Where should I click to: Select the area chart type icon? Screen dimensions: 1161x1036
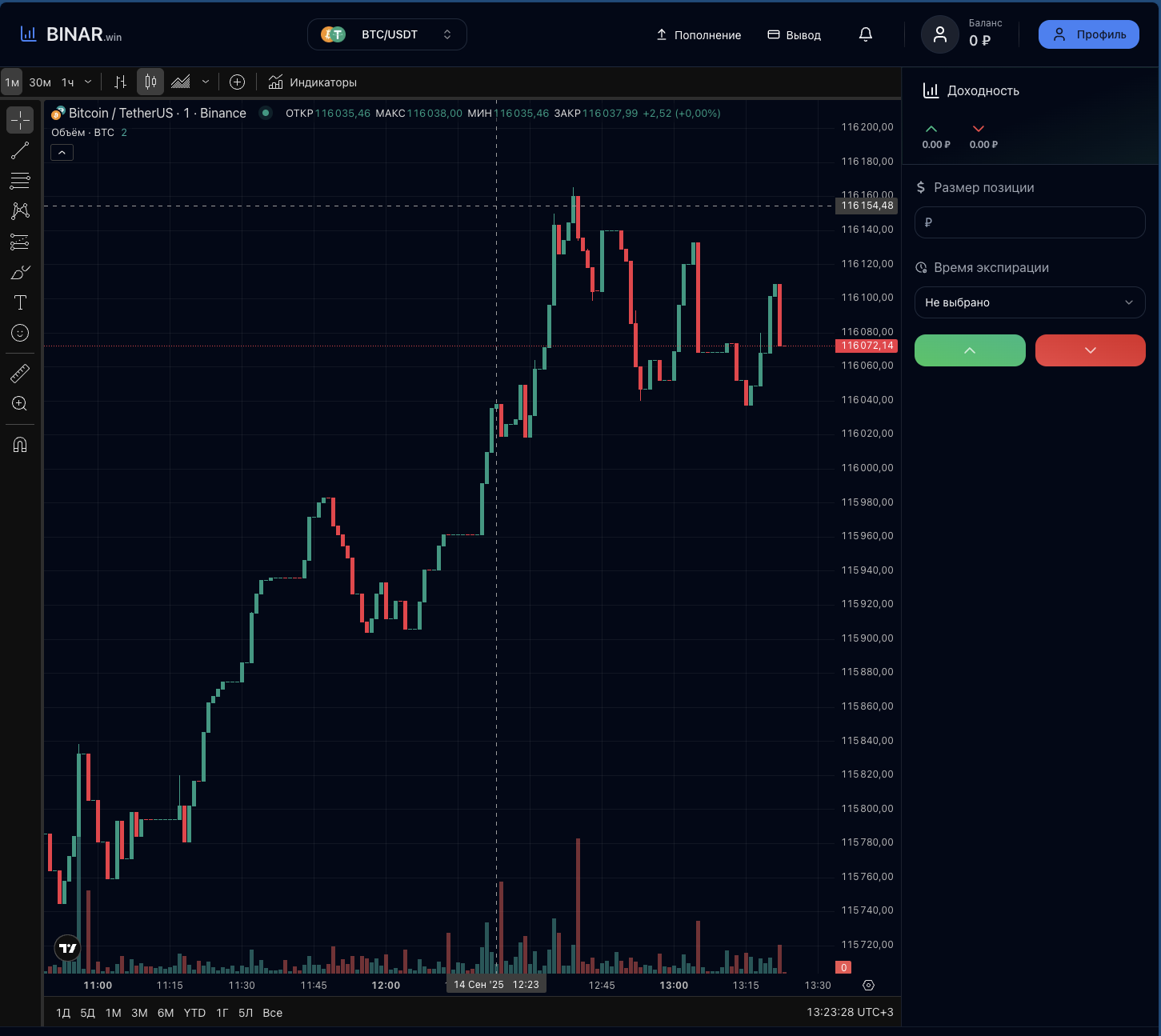[x=181, y=82]
